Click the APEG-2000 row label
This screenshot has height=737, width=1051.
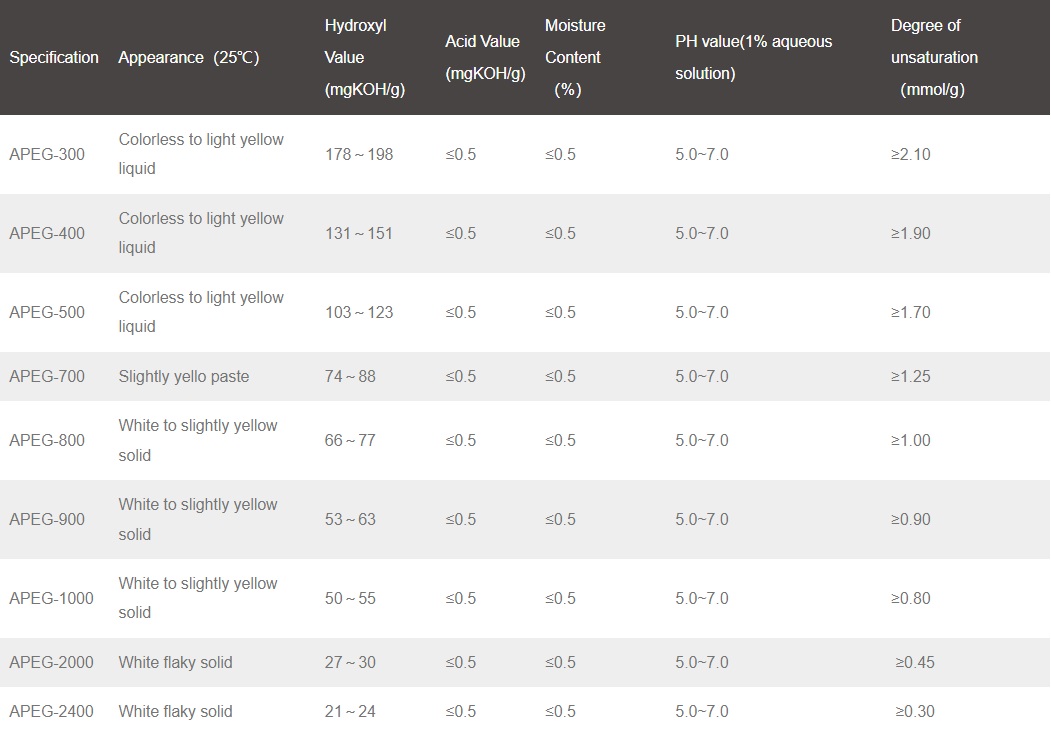[x=52, y=662]
